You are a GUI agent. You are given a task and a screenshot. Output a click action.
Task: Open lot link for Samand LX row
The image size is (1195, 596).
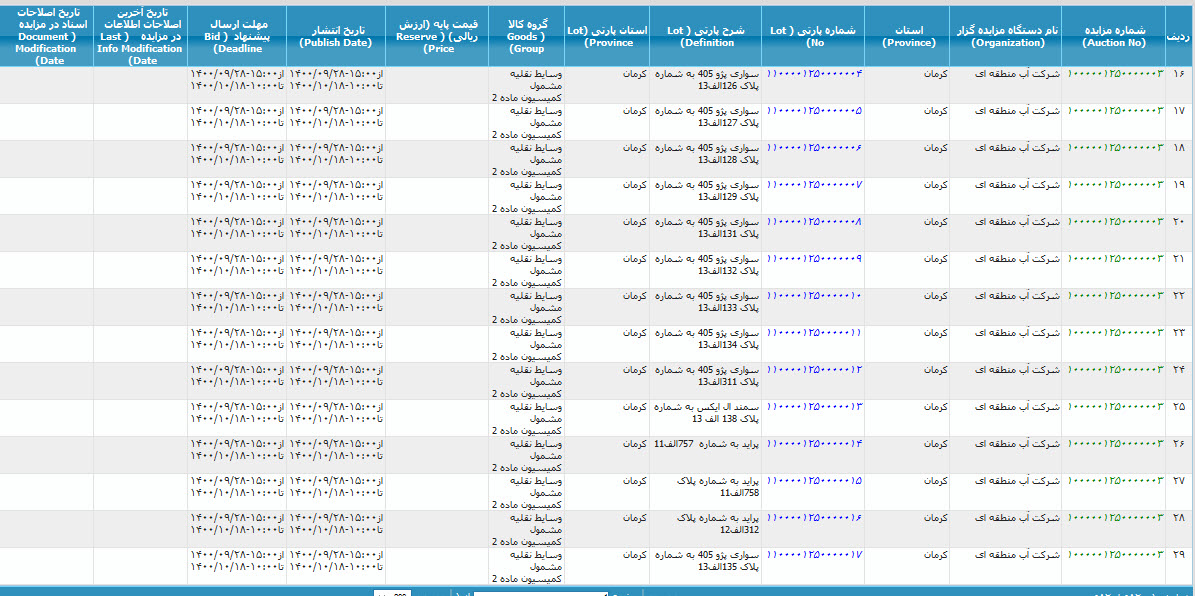[814, 407]
